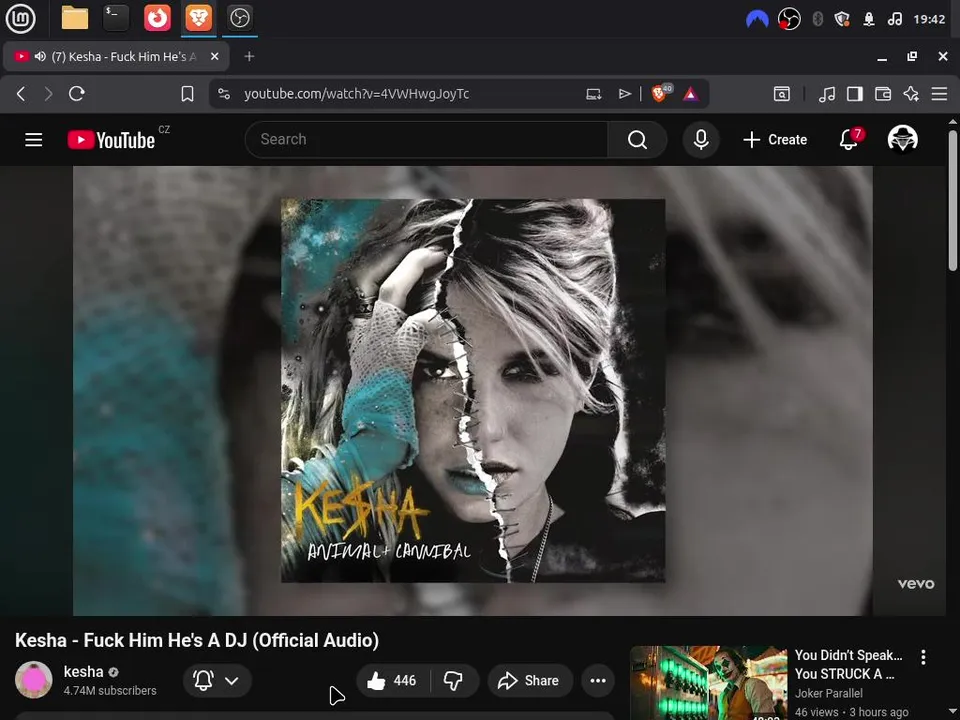Click the video player to pause
960x720 pixels.
coord(473,391)
